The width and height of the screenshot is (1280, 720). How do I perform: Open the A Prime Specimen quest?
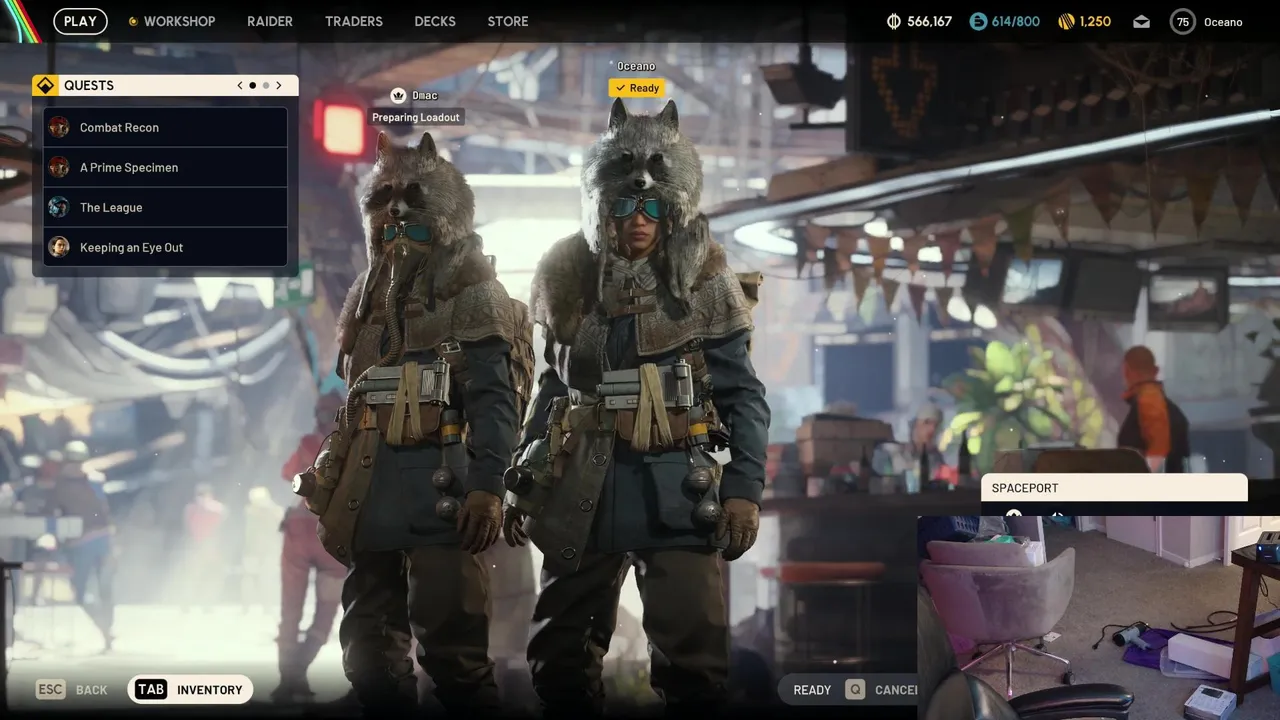point(165,167)
